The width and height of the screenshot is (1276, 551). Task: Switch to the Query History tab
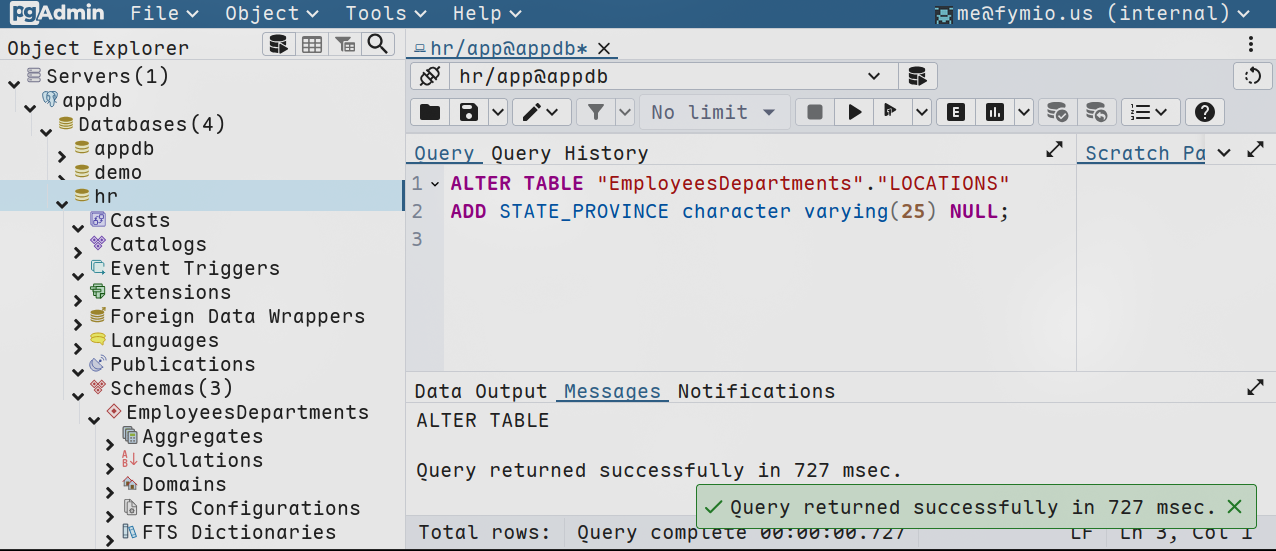pyautogui.click(x=569, y=153)
